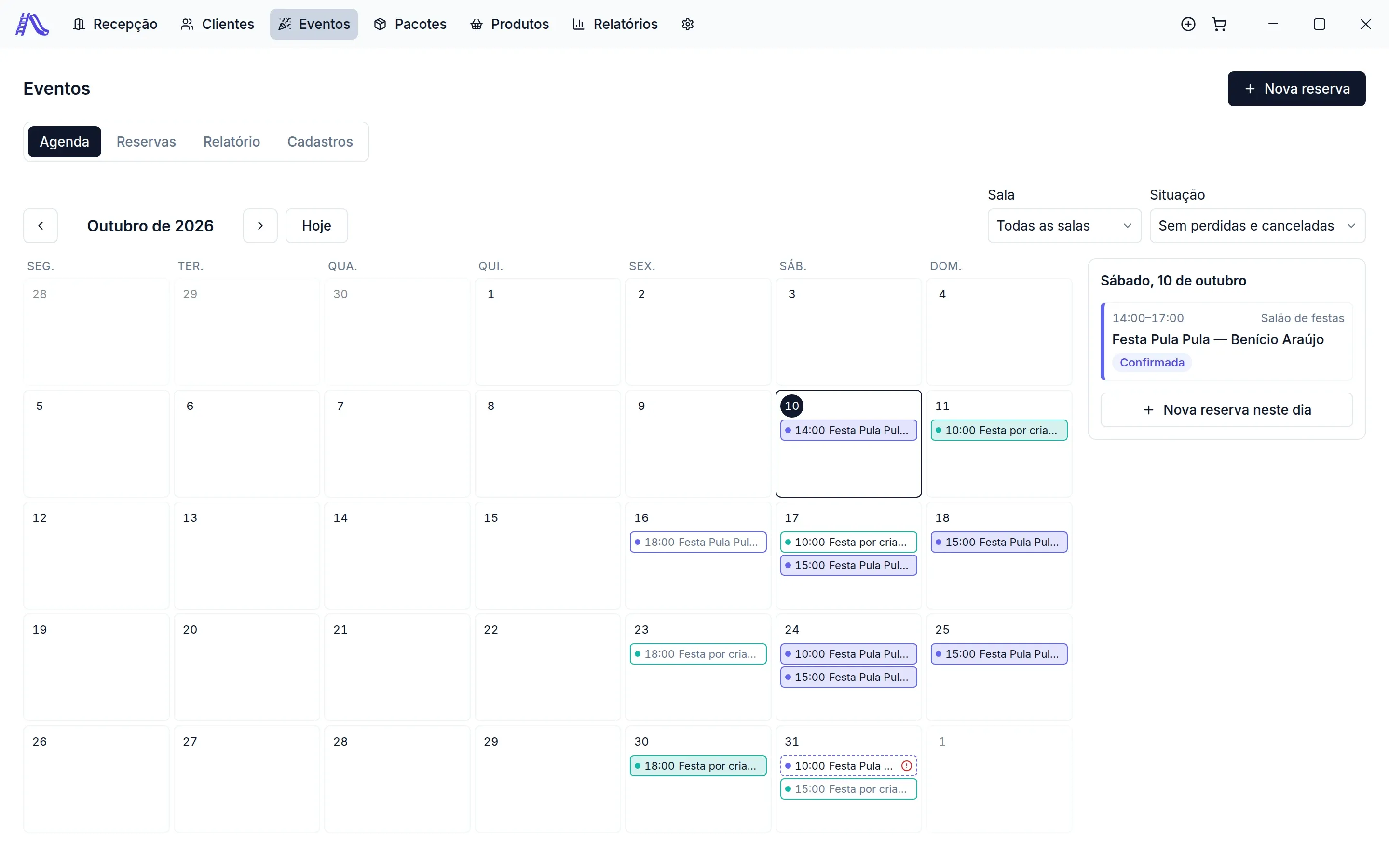This screenshot has width=1389, height=868.
Task: Jump to today with Hoje button
Action: click(x=316, y=226)
